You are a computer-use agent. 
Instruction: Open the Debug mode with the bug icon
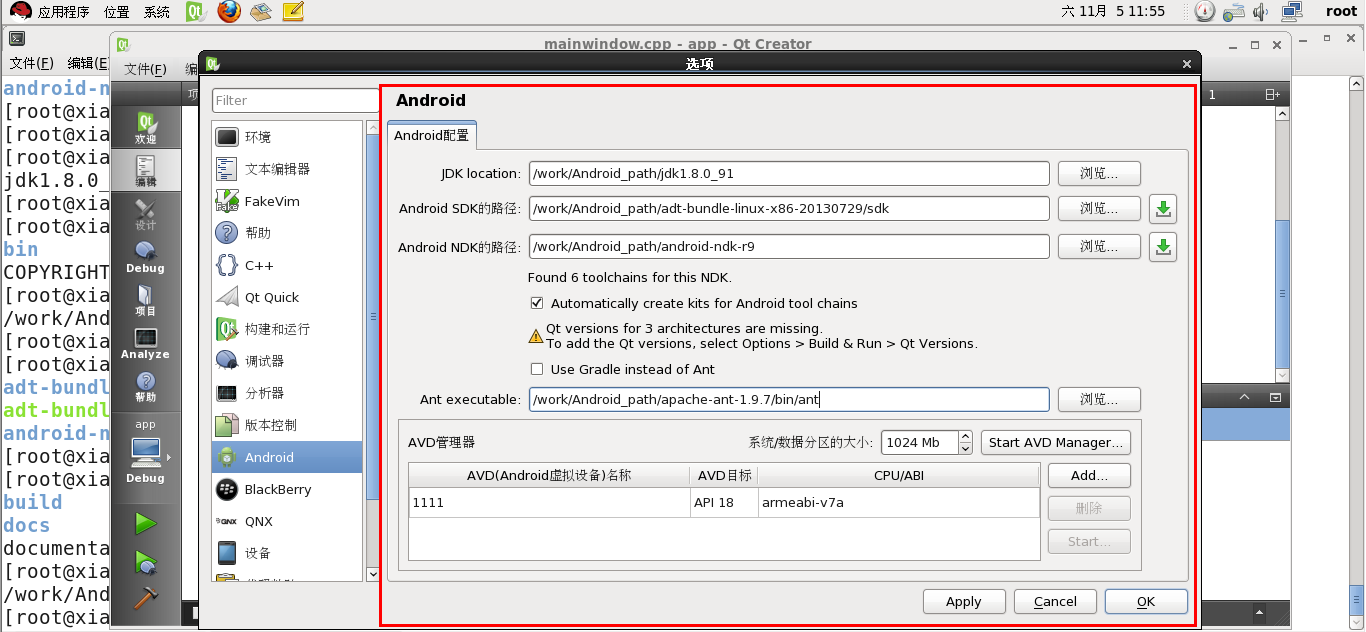click(x=146, y=256)
